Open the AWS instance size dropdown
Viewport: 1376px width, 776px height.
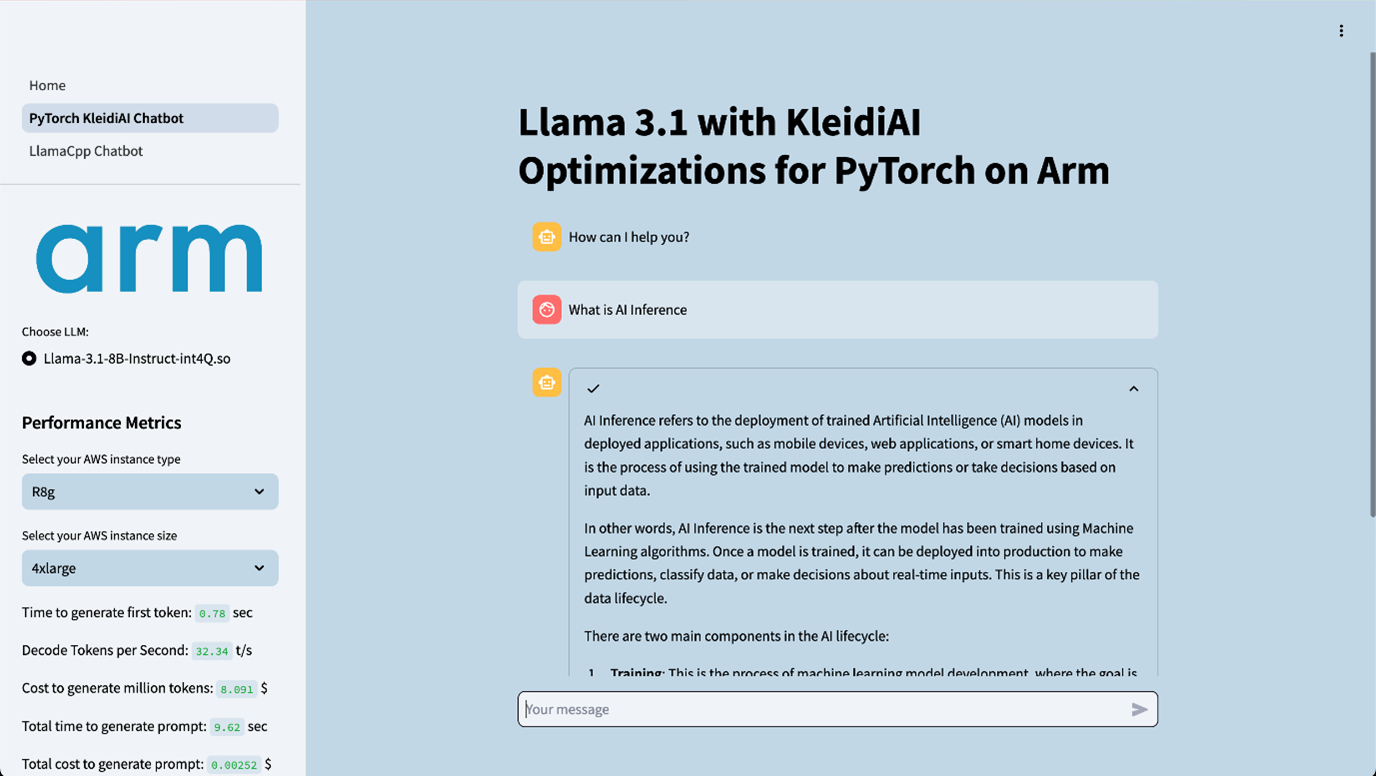point(150,568)
